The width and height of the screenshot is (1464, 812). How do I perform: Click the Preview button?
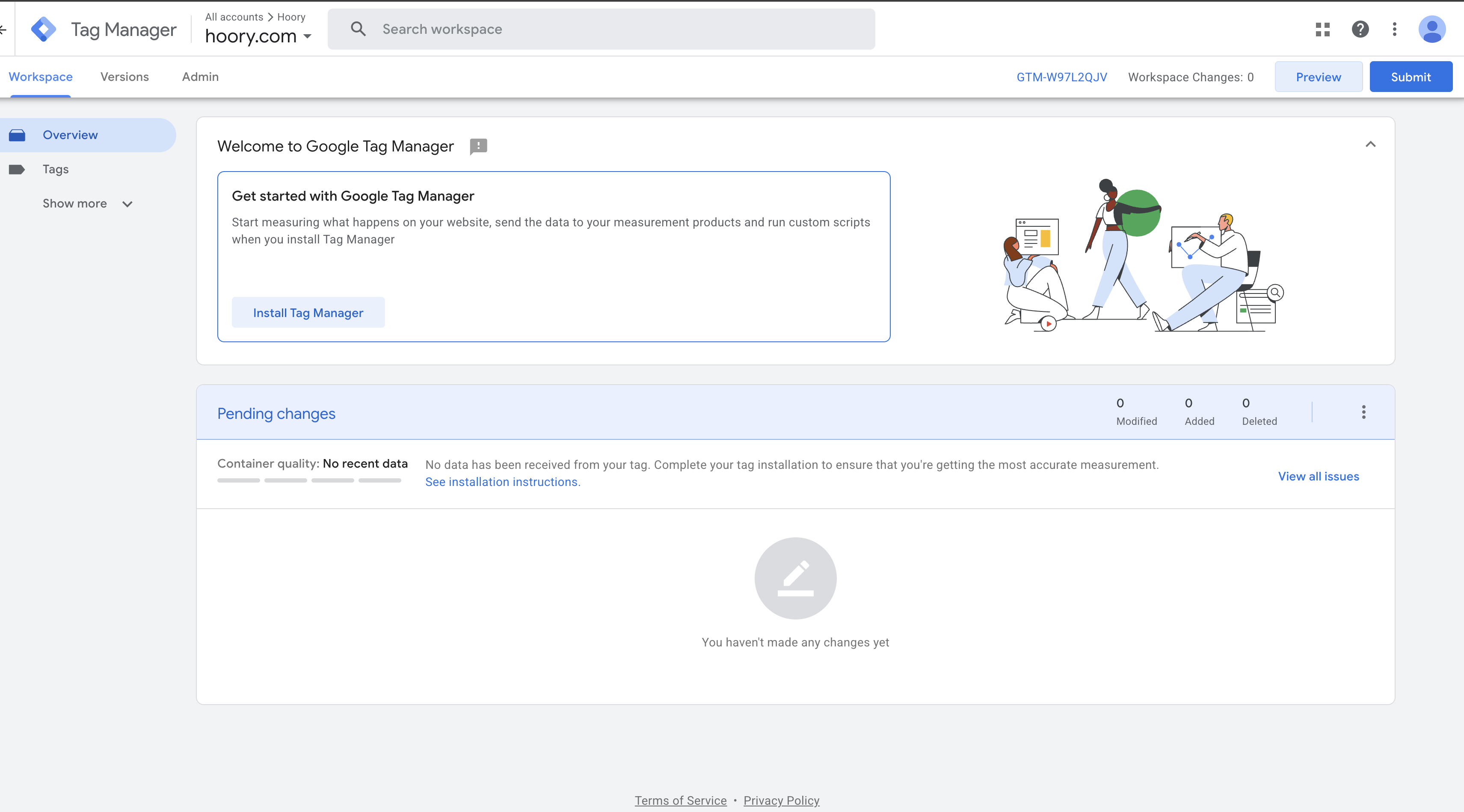tap(1319, 77)
